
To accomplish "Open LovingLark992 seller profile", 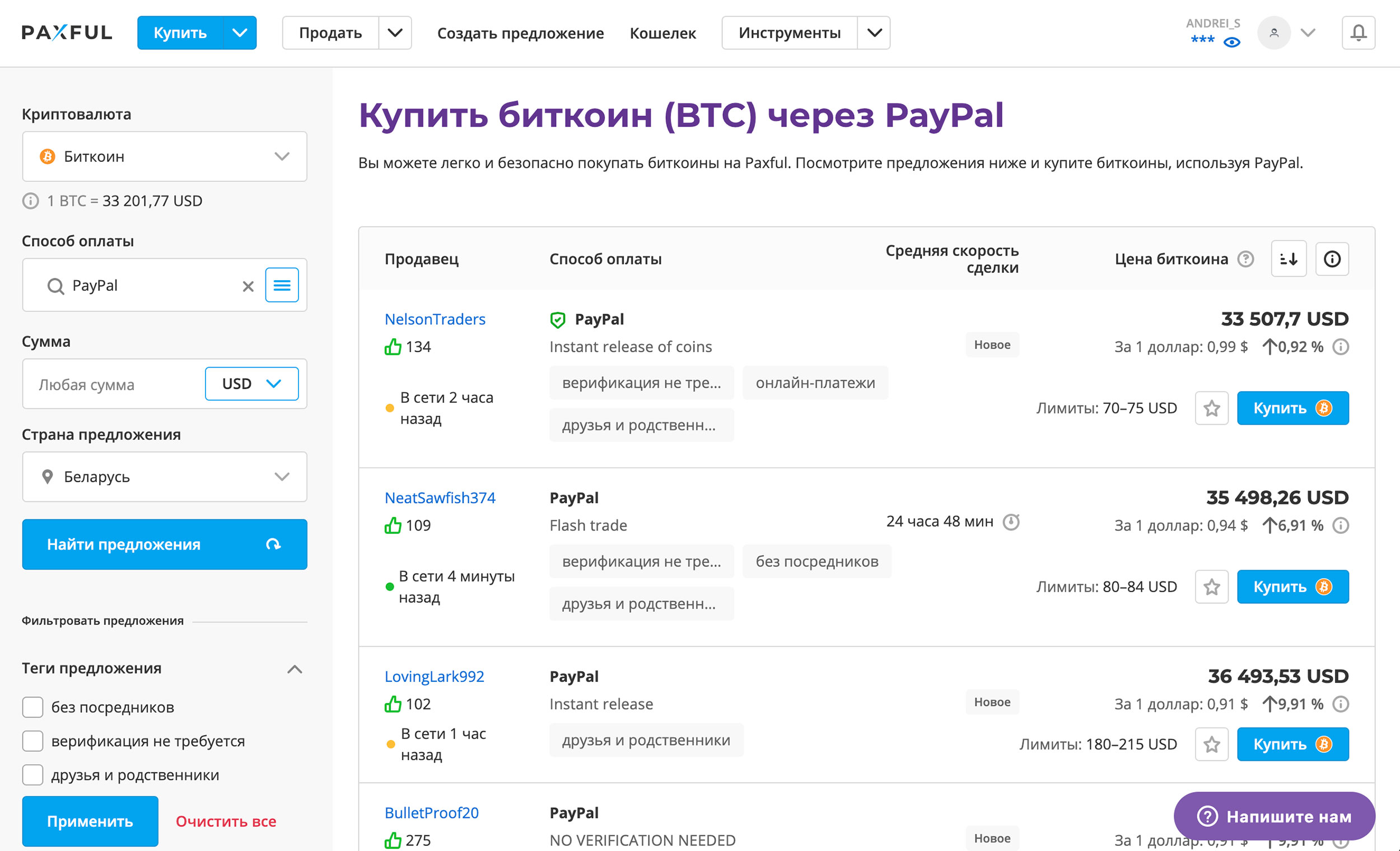I will [x=434, y=676].
